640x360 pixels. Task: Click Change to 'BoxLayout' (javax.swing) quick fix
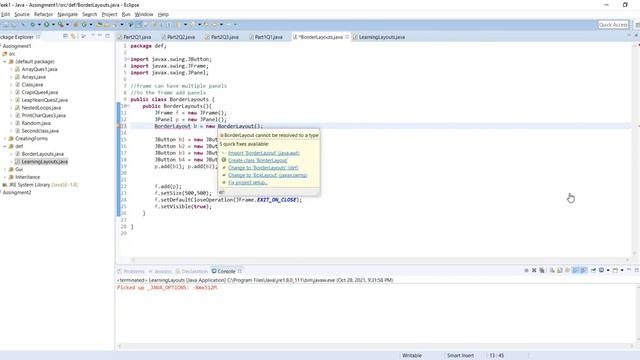point(268,175)
